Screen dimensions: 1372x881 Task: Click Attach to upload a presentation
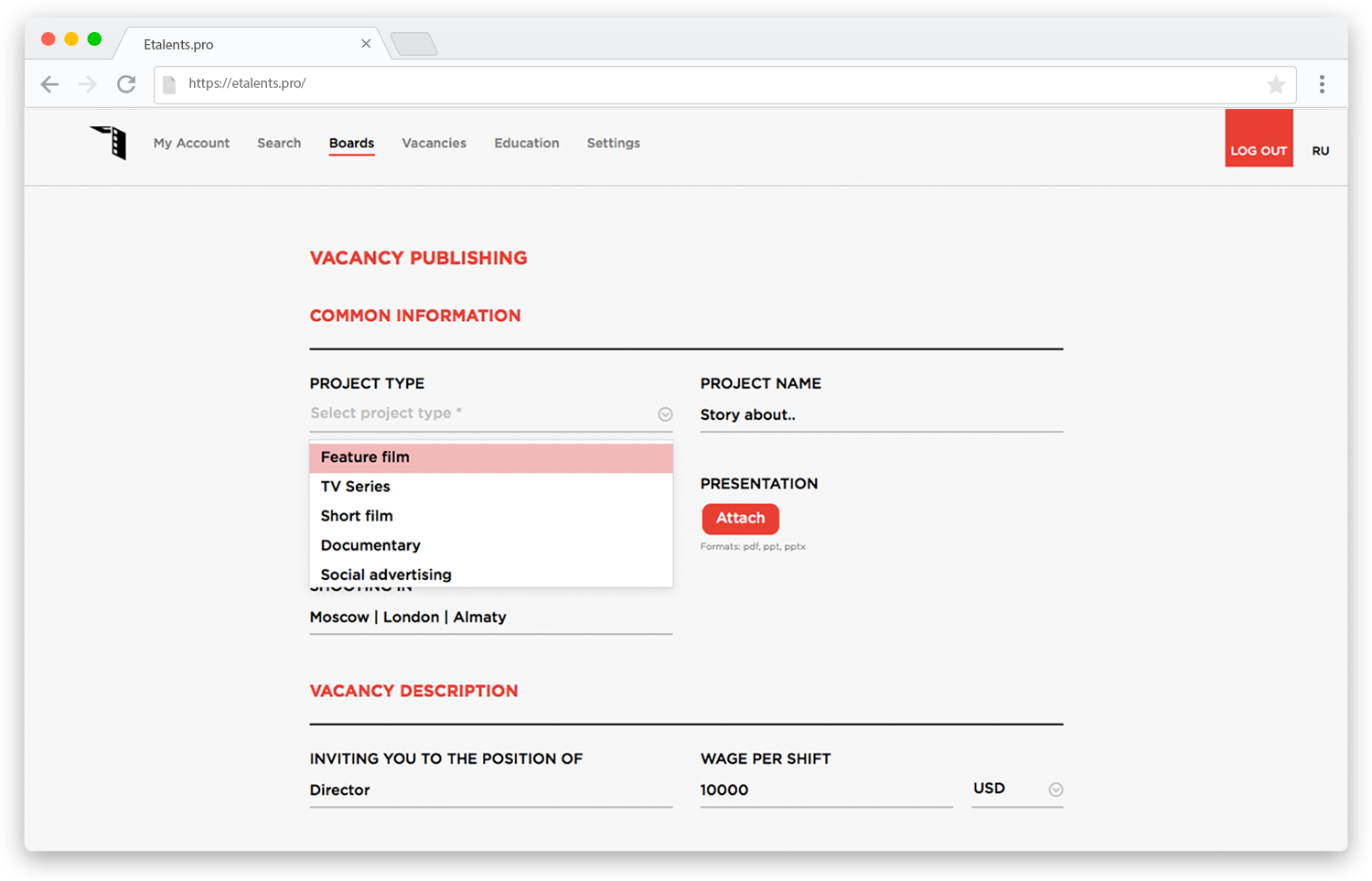[x=740, y=518]
